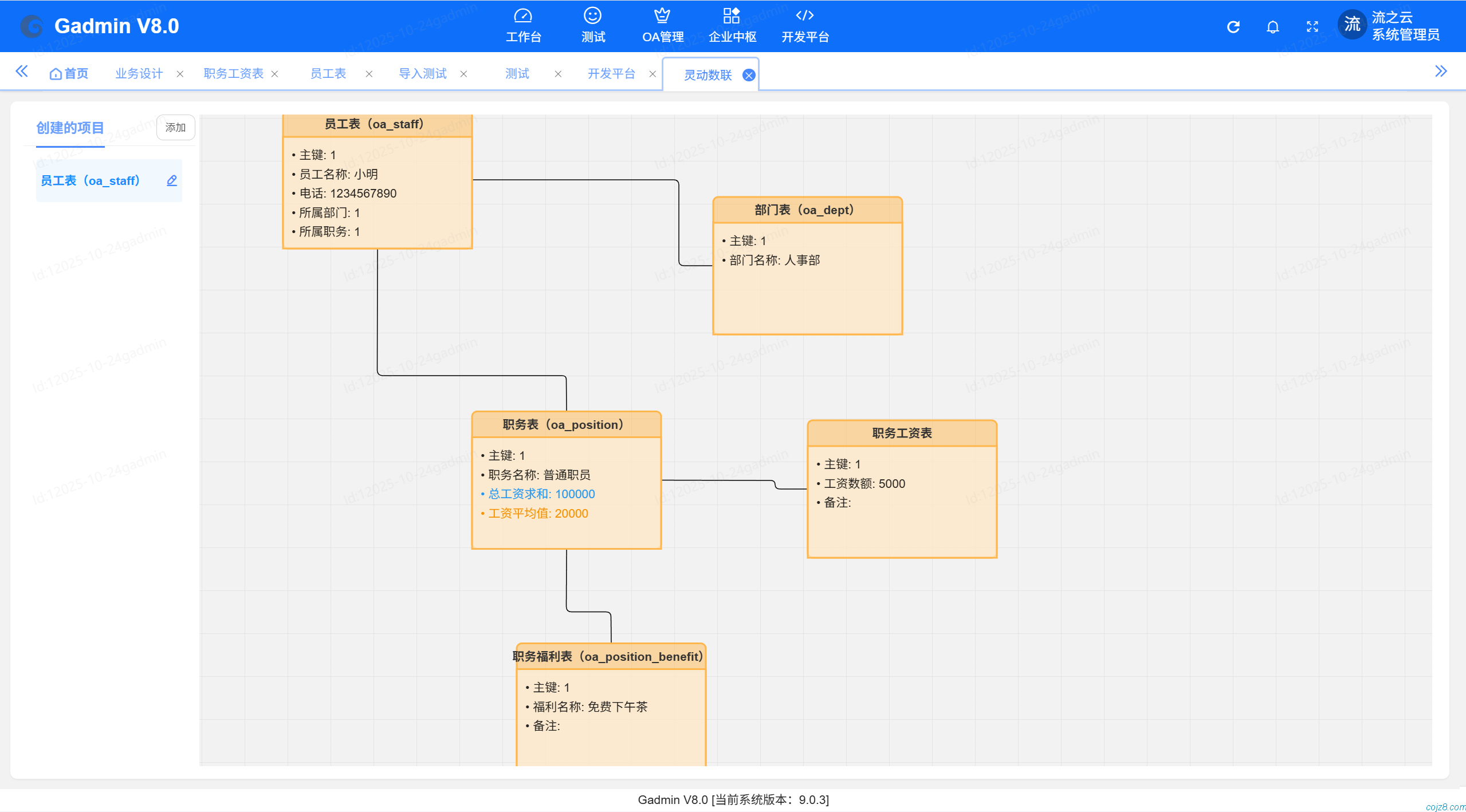1466x812 pixels.
Task: Select 员工表 (oa_staff) project in sidebar
Action: click(91, 181)
